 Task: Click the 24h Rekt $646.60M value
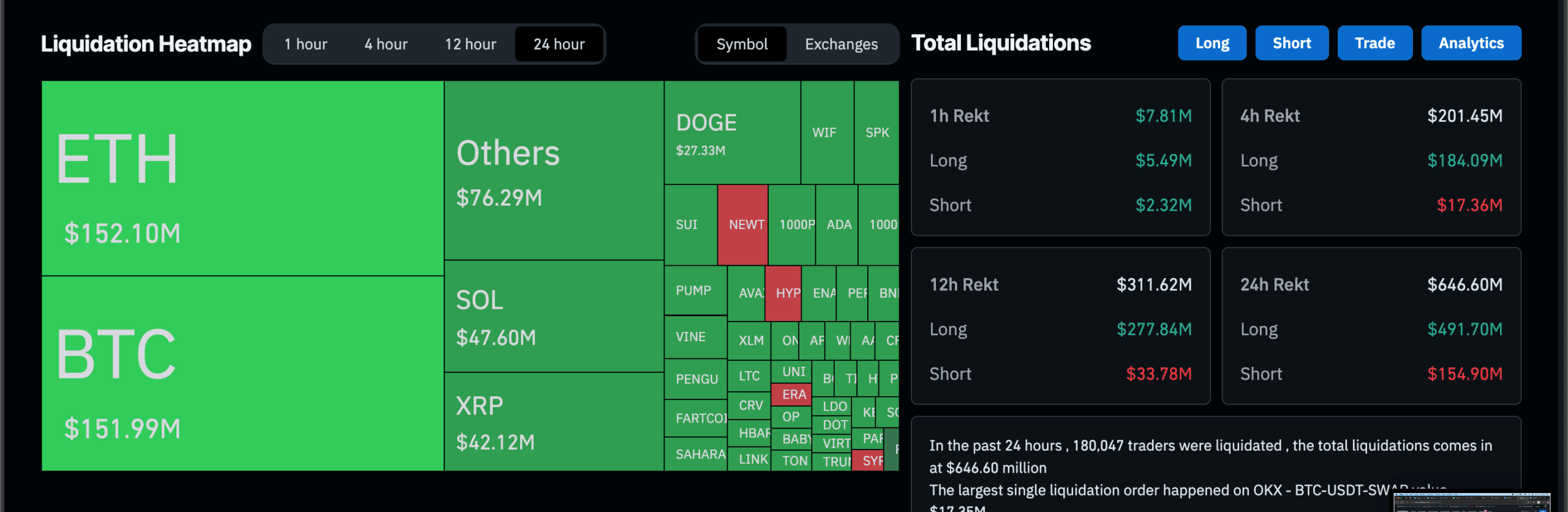pyautogui.click(x=1464, y=285)
